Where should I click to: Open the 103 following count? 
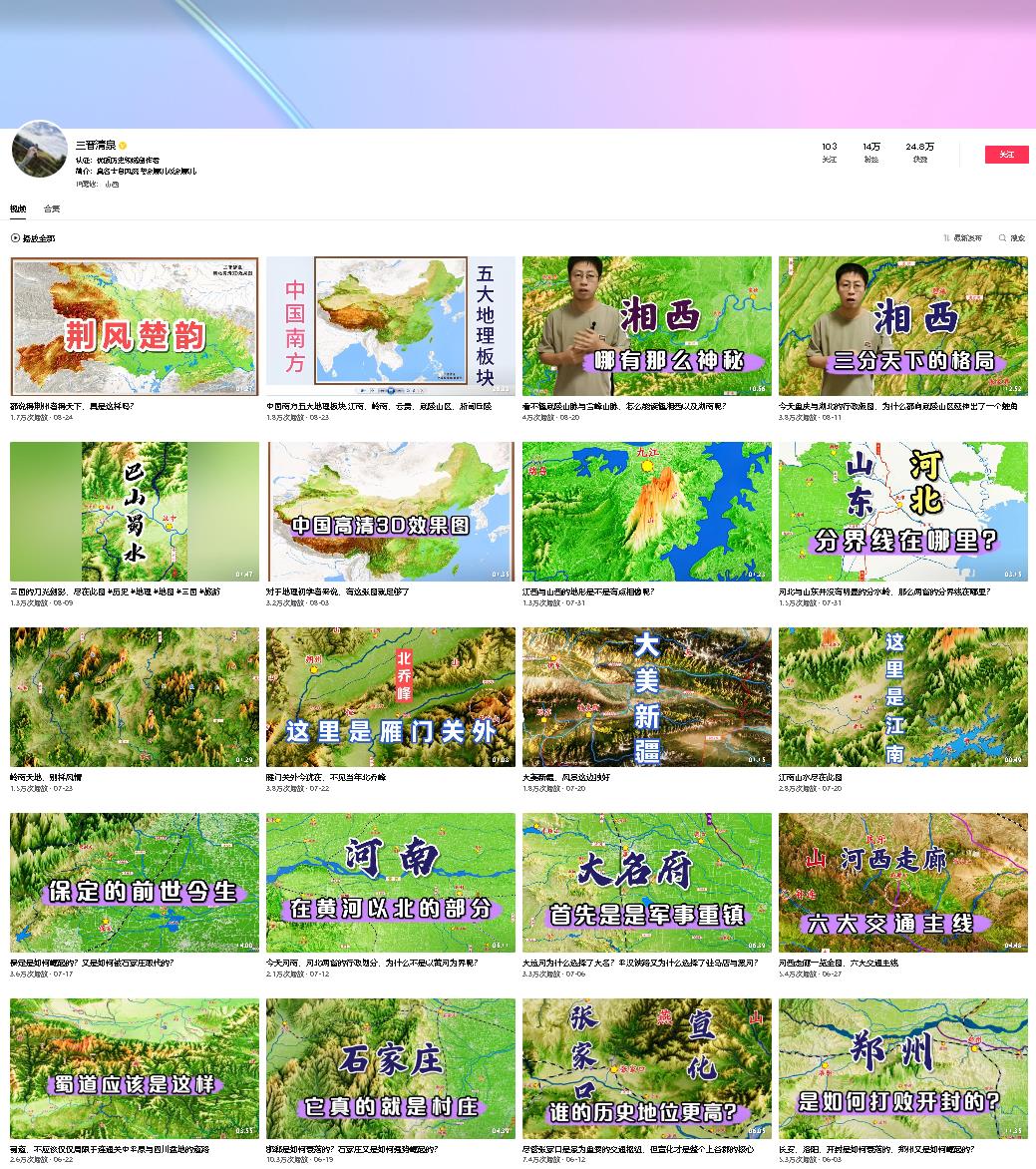click(x=829, y=148)
